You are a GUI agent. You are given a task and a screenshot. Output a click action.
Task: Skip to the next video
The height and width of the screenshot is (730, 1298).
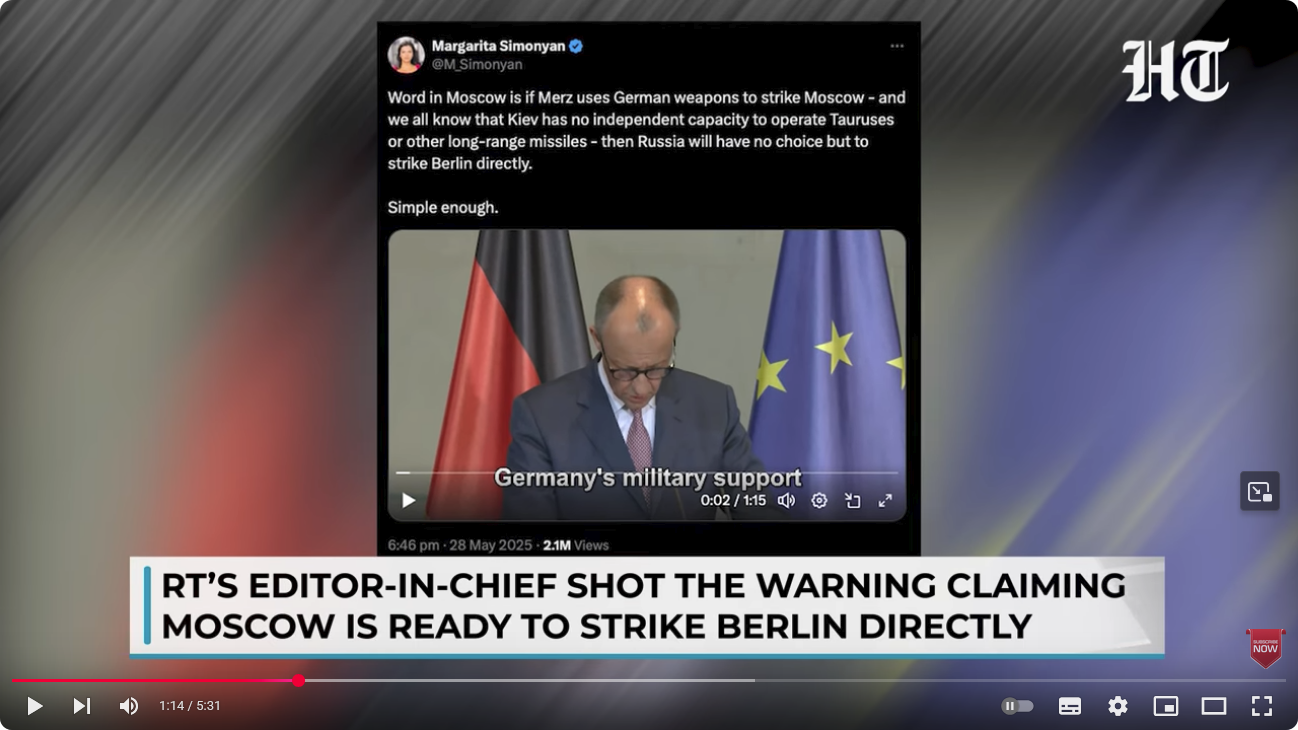click(x=82, y=706)
